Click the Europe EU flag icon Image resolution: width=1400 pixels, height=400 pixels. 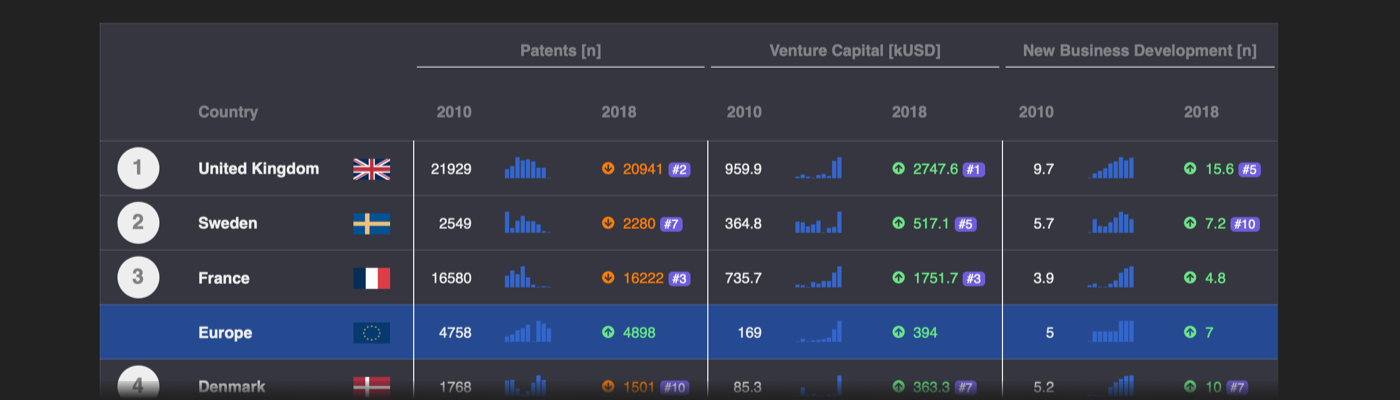[x=371, y=333]
